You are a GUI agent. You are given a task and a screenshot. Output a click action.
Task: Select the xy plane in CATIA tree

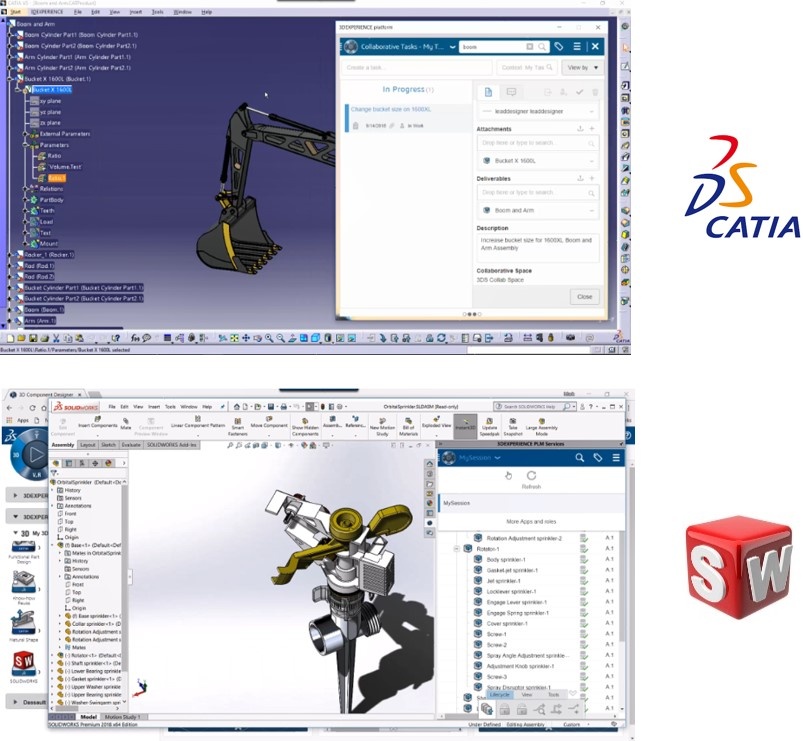(x=50, y=101)
